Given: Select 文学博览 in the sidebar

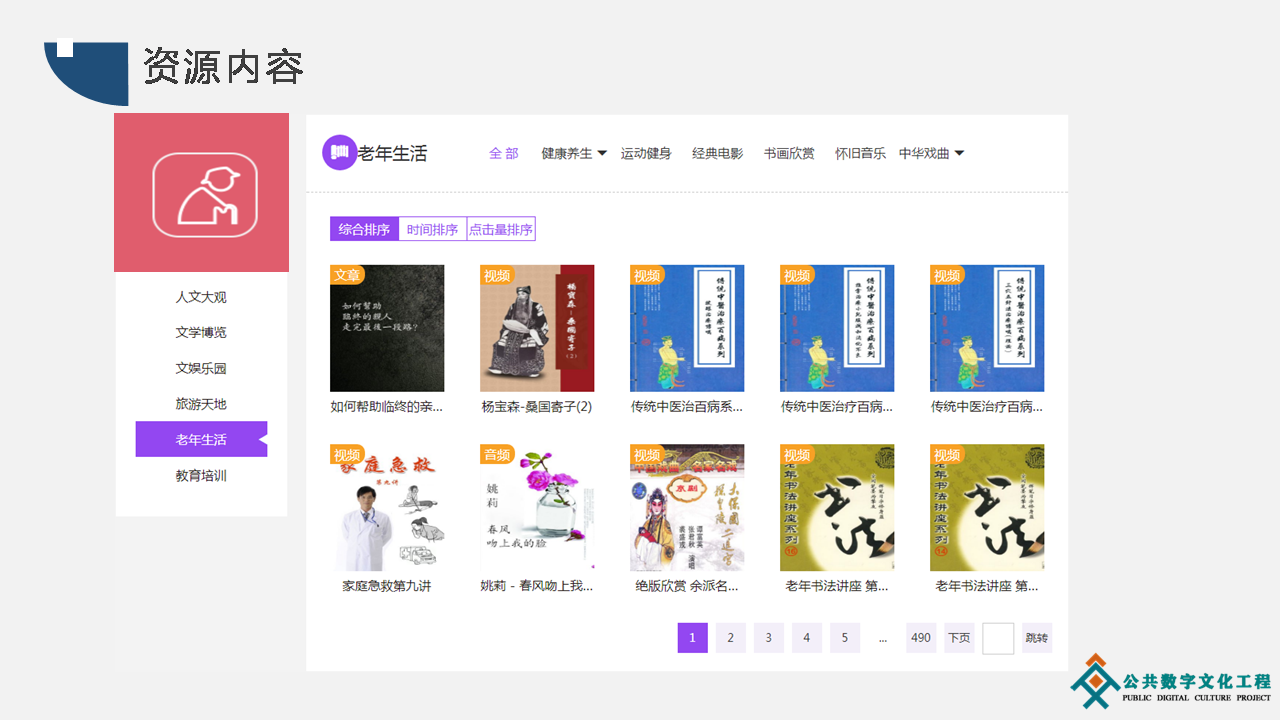Looking at the screenshot, I should point(201,332).
